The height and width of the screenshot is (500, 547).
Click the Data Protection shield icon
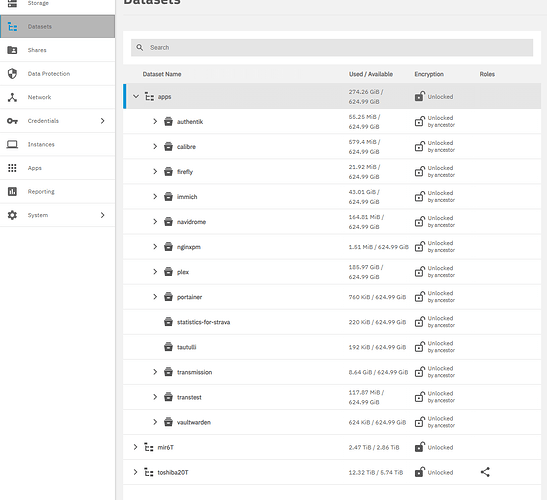click(x=12, y=74)
